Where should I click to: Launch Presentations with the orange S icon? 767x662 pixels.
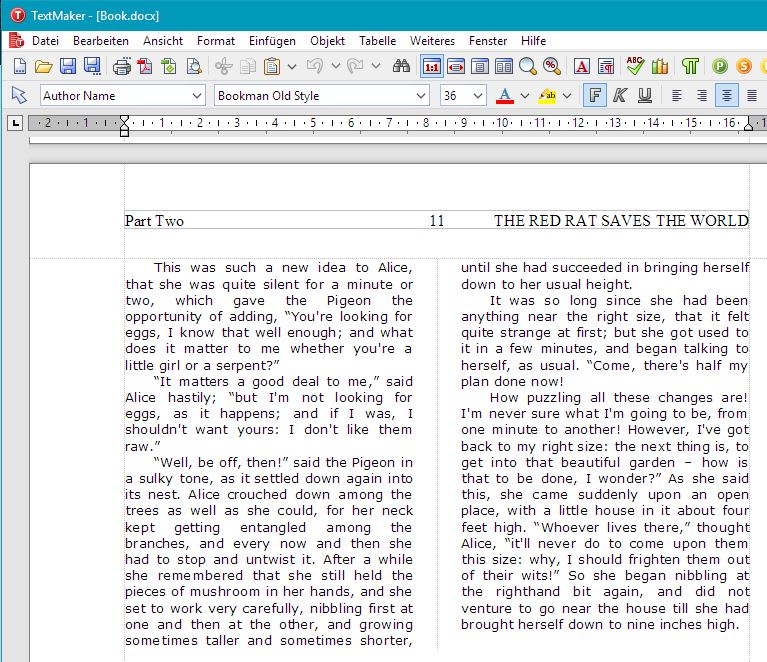tap(744, 66)
